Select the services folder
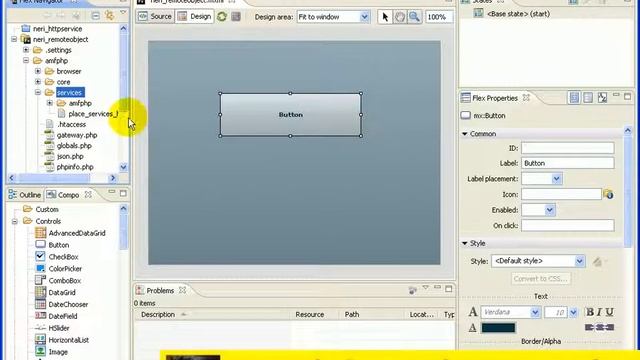Viewport: 640px width, 360px height. [69, 93]
